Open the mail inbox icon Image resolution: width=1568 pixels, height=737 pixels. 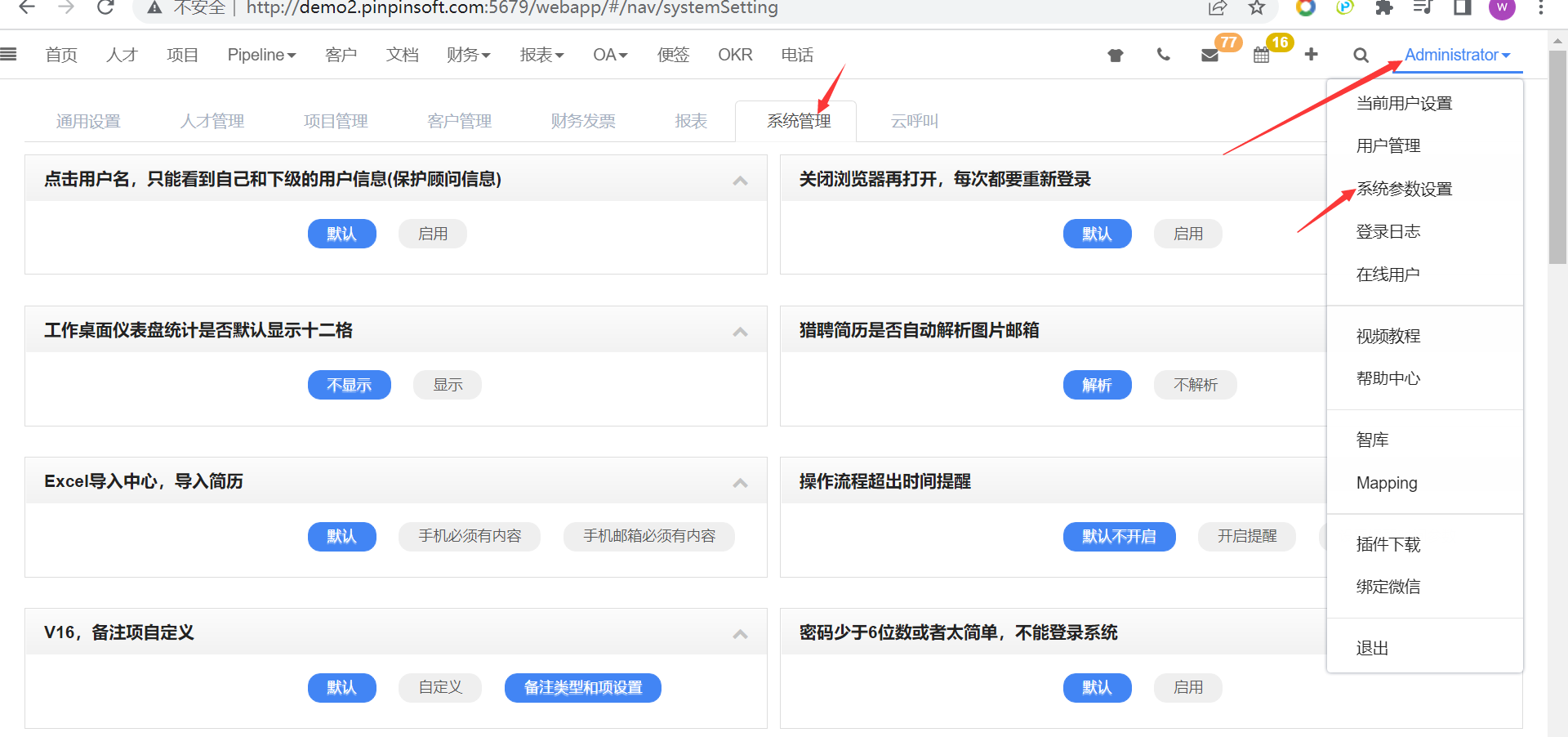[x=1209, y=56]
